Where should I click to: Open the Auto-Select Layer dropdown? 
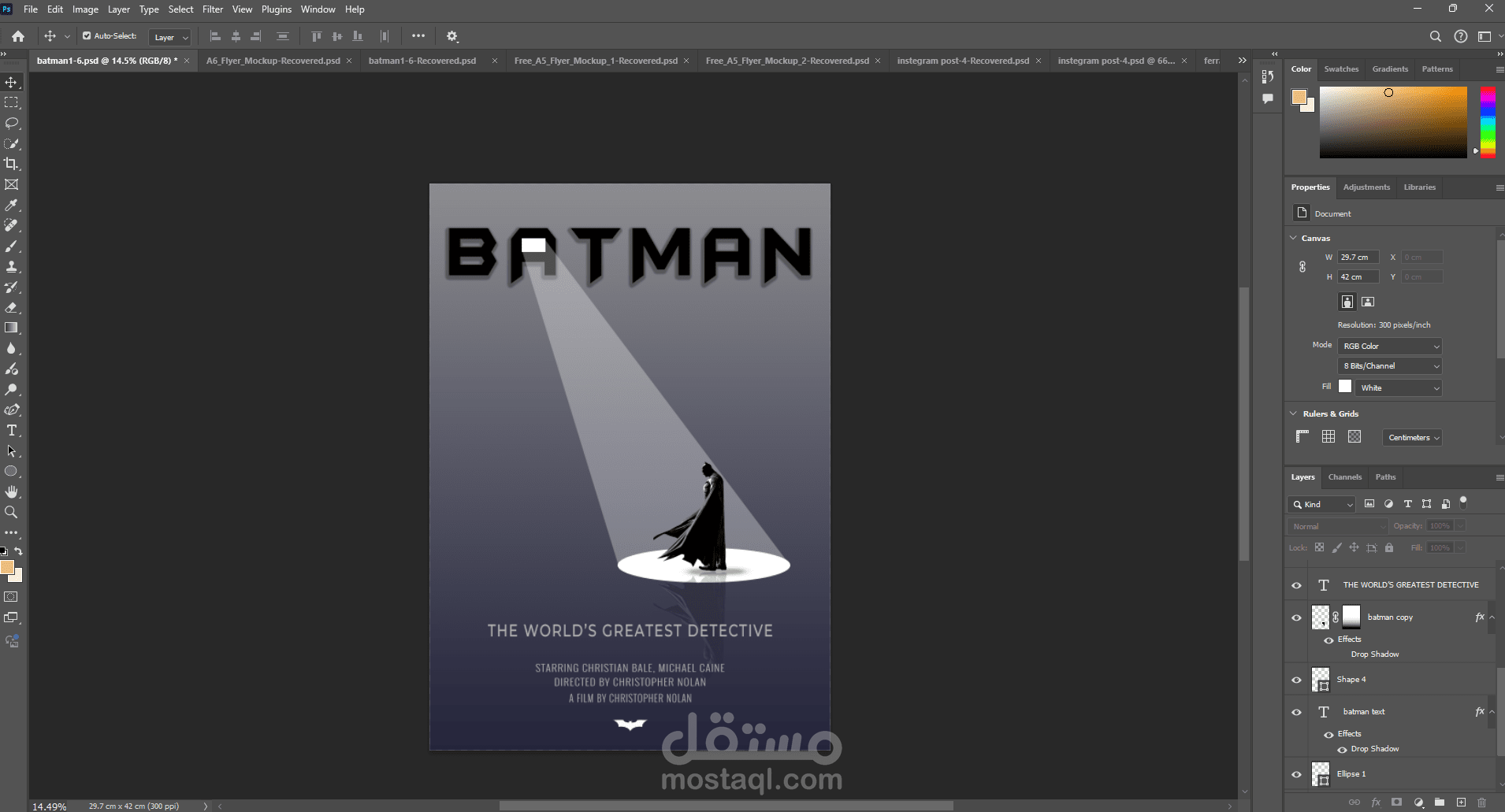170,37
